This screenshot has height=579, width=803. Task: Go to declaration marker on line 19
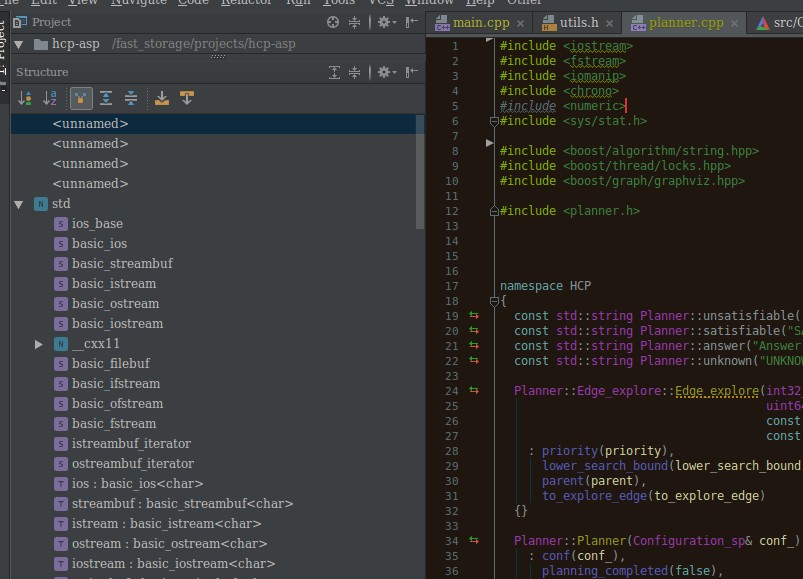474,316
